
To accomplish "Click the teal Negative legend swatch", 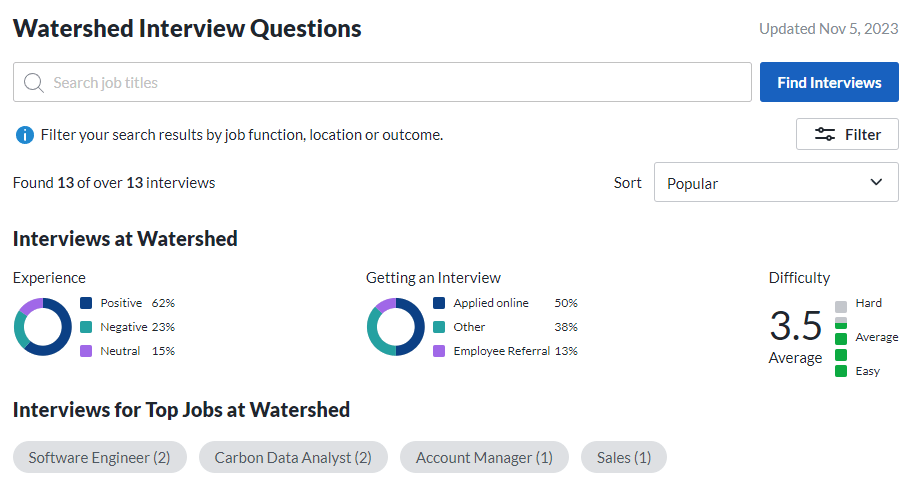I will coord(86,327).
